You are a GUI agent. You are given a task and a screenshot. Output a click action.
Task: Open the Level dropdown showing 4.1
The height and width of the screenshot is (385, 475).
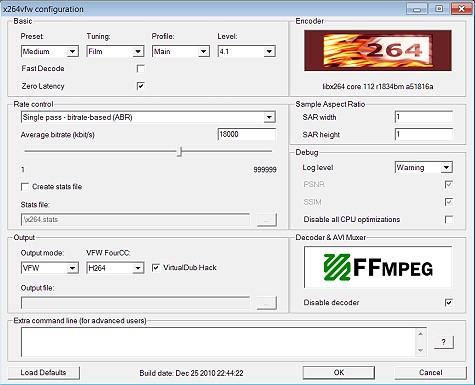(246, 51)
